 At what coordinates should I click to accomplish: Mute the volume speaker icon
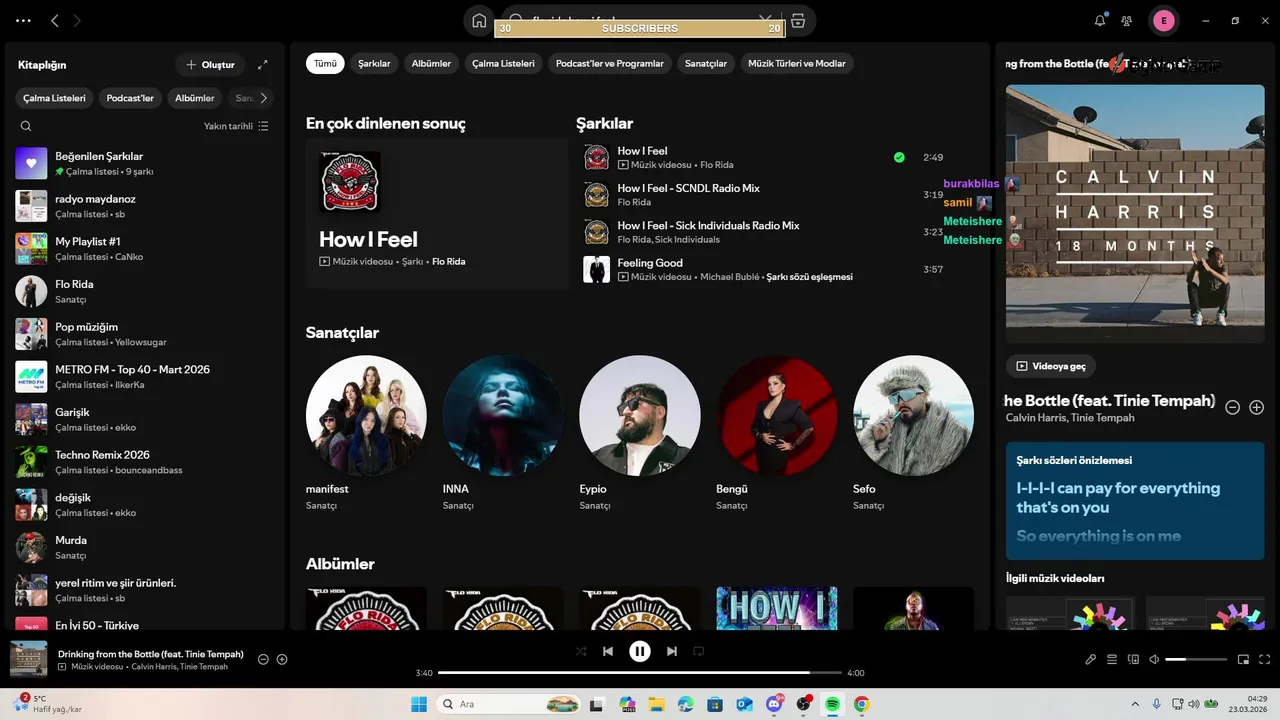pyautogui.click(x=1154, y=659)
